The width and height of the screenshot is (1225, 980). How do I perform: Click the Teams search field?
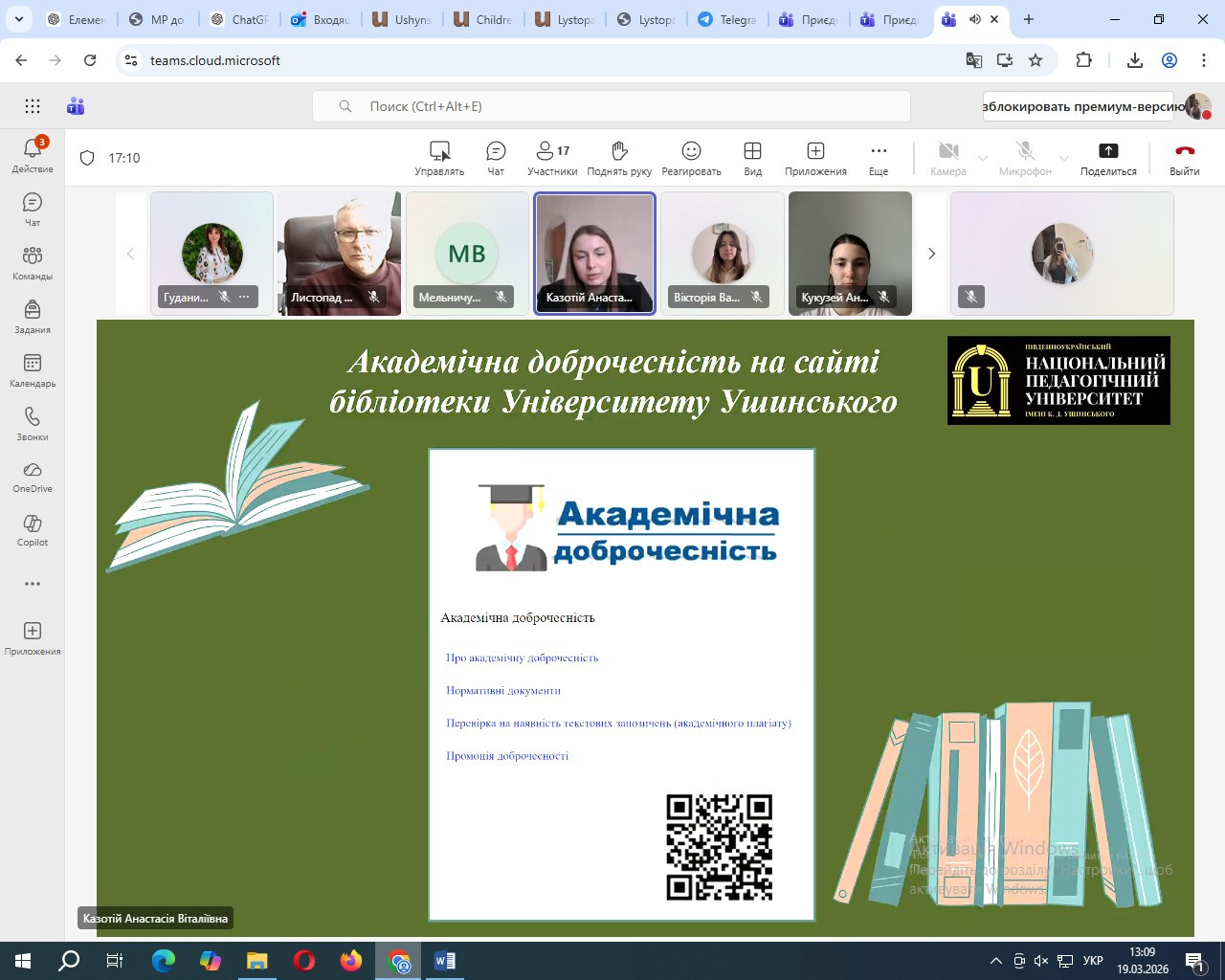611,106
